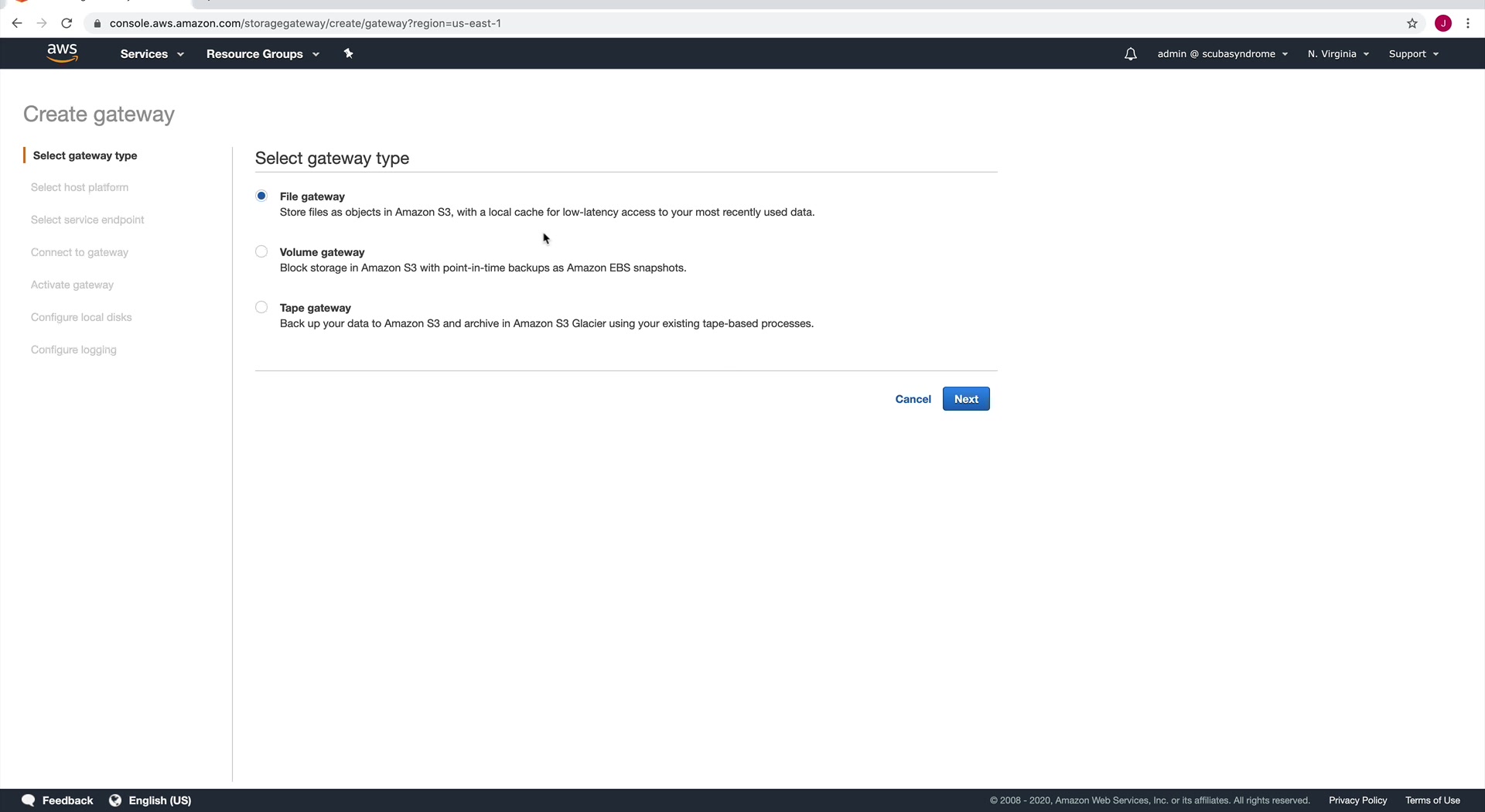Expand the Services dropdown
This screenshot has height=812, width=1485.
pyautogui.click(x=152, y=54)
